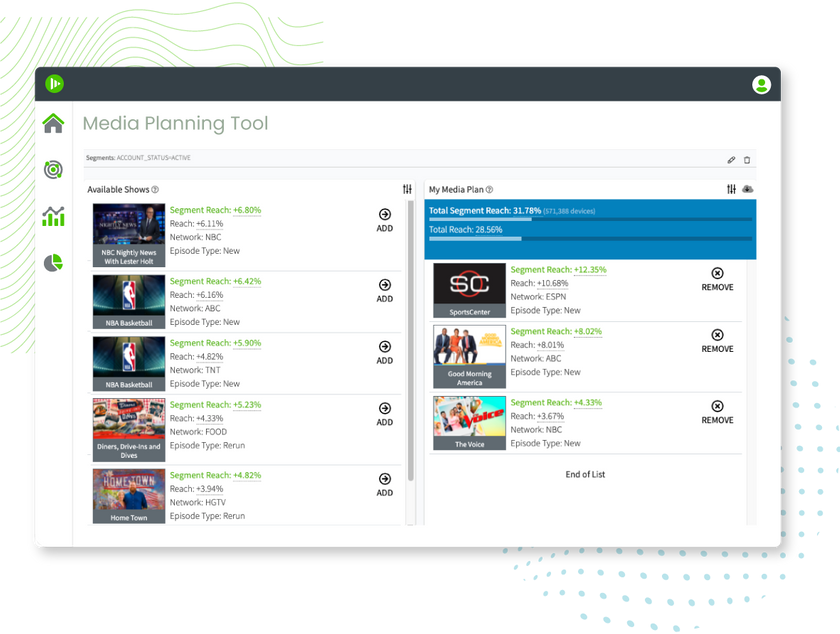Click Segment Reach +4.82% value

[x=247, y=475]
